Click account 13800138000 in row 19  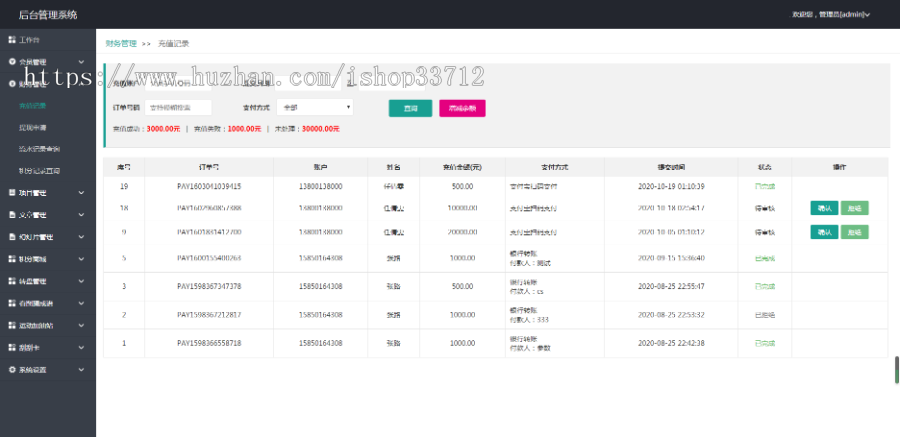[x=320, y=186]
